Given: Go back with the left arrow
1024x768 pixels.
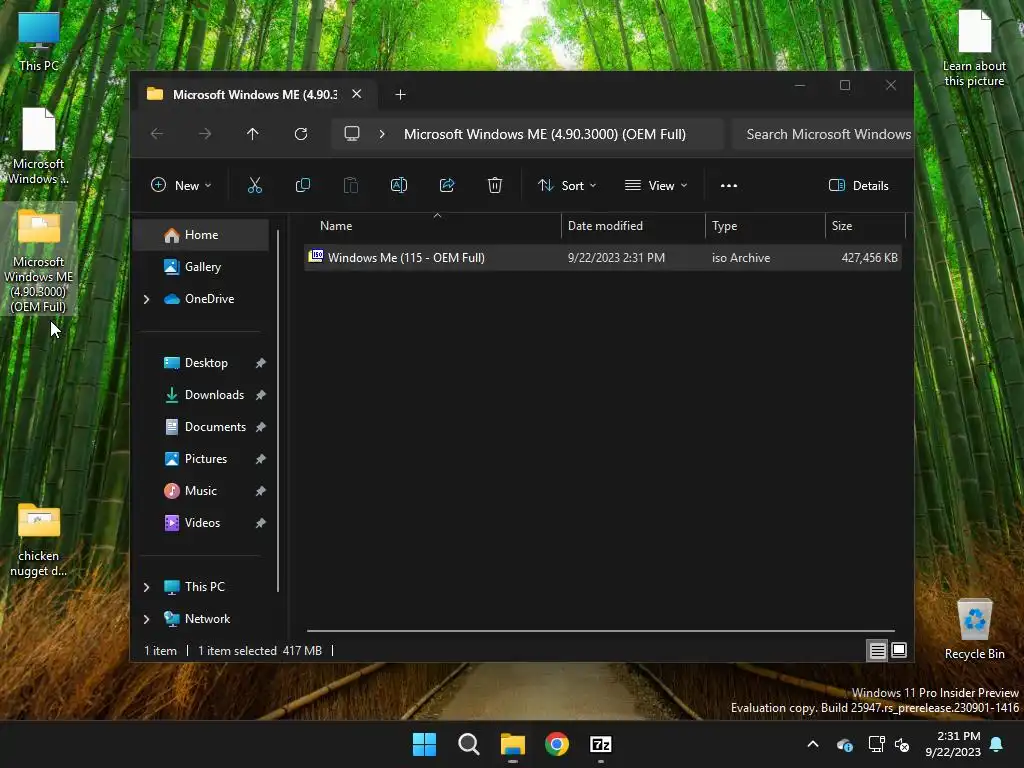Looking at the screenshot, I should click(x=157, y=134).
